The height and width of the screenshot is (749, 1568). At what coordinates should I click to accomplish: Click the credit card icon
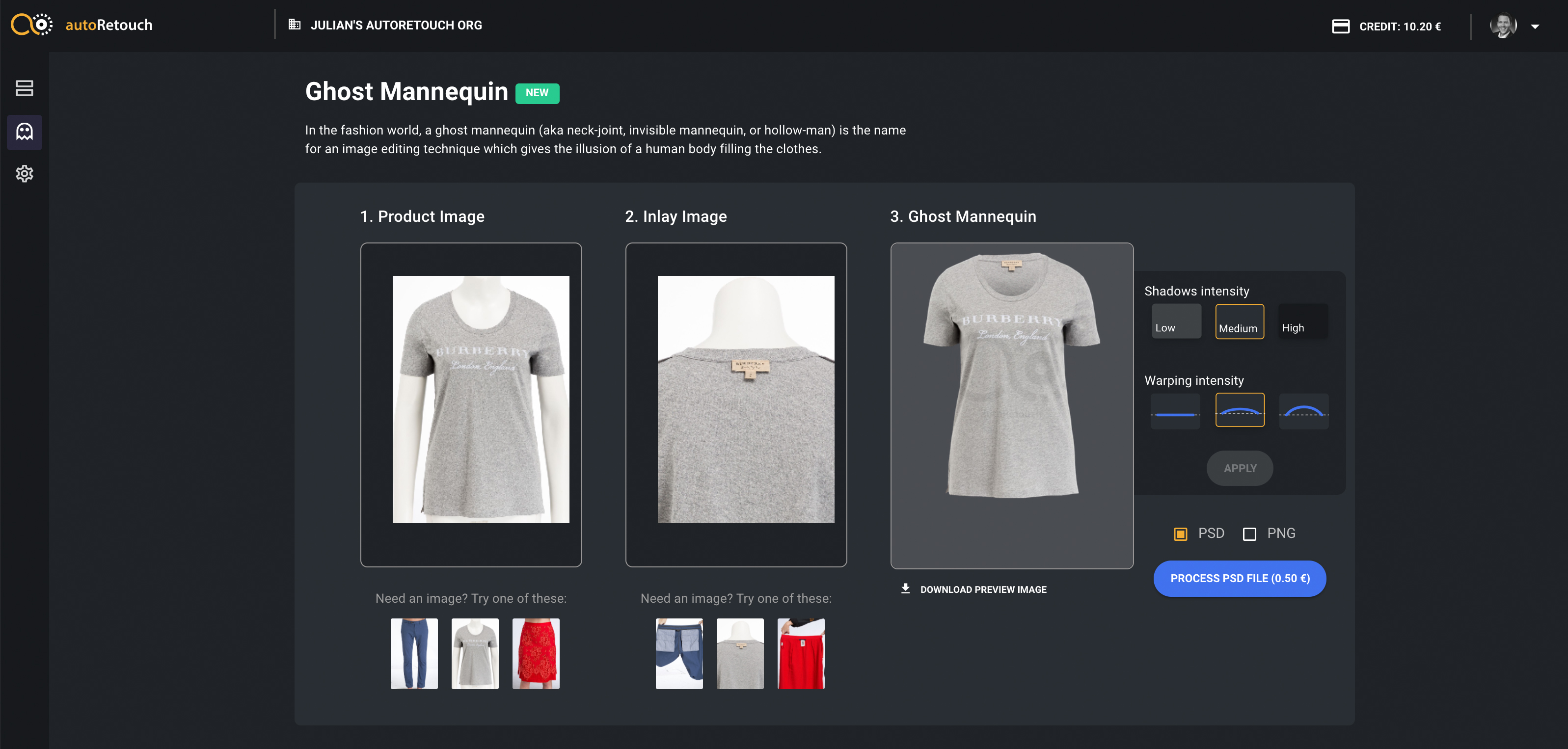[x=1340, y=26]
